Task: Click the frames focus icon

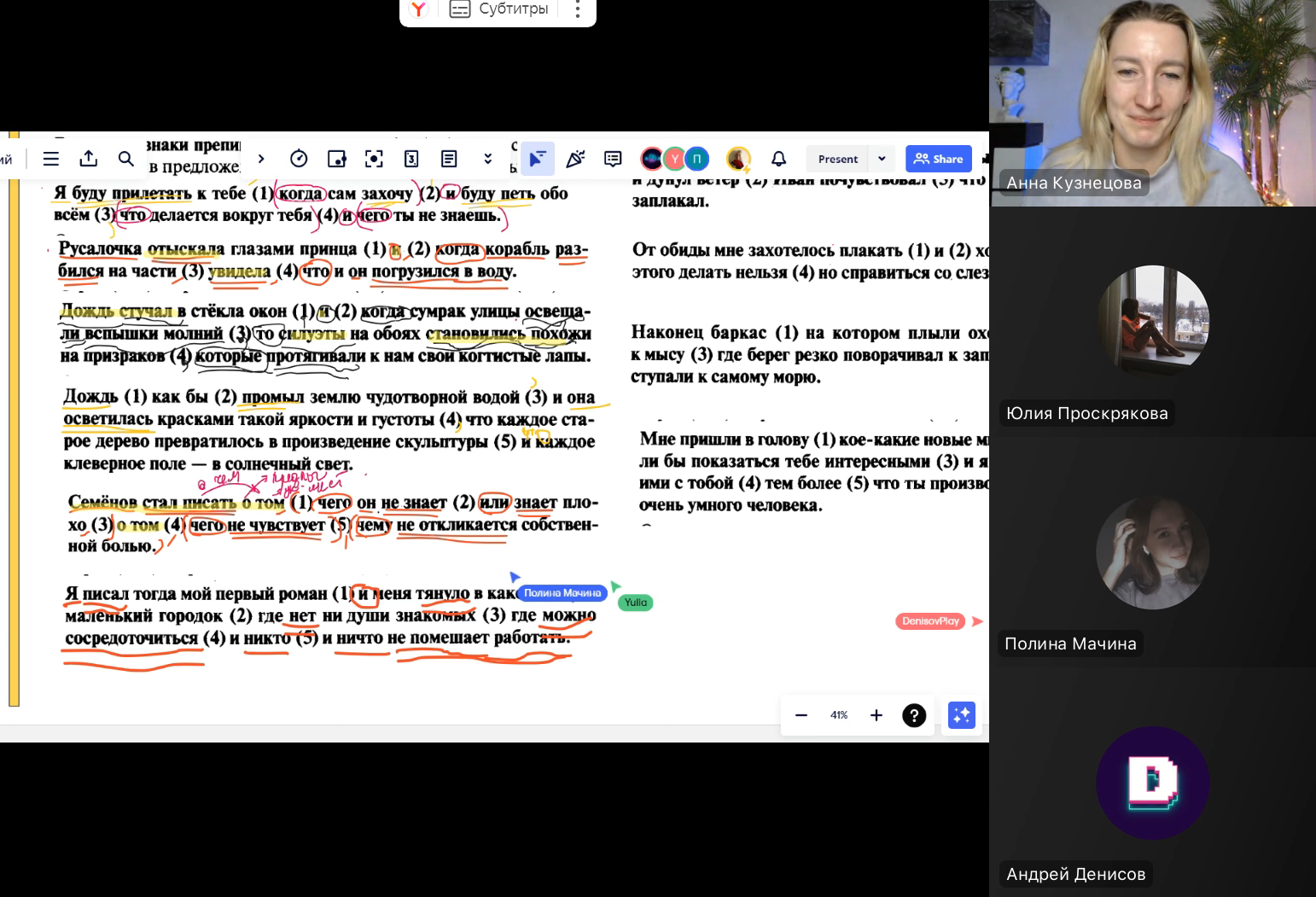Action: (374, 159)
